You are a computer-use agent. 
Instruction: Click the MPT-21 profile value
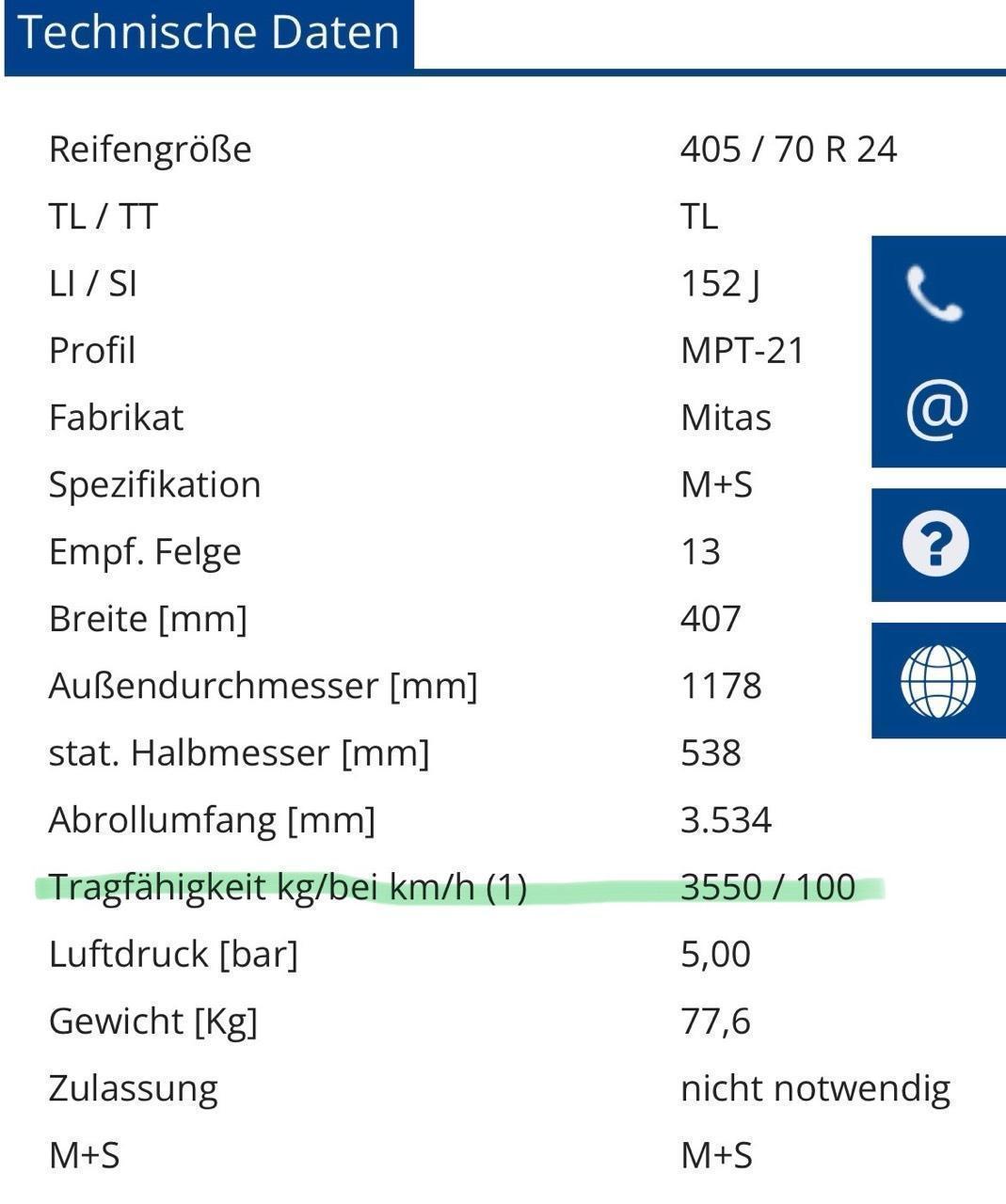[743, 351]
